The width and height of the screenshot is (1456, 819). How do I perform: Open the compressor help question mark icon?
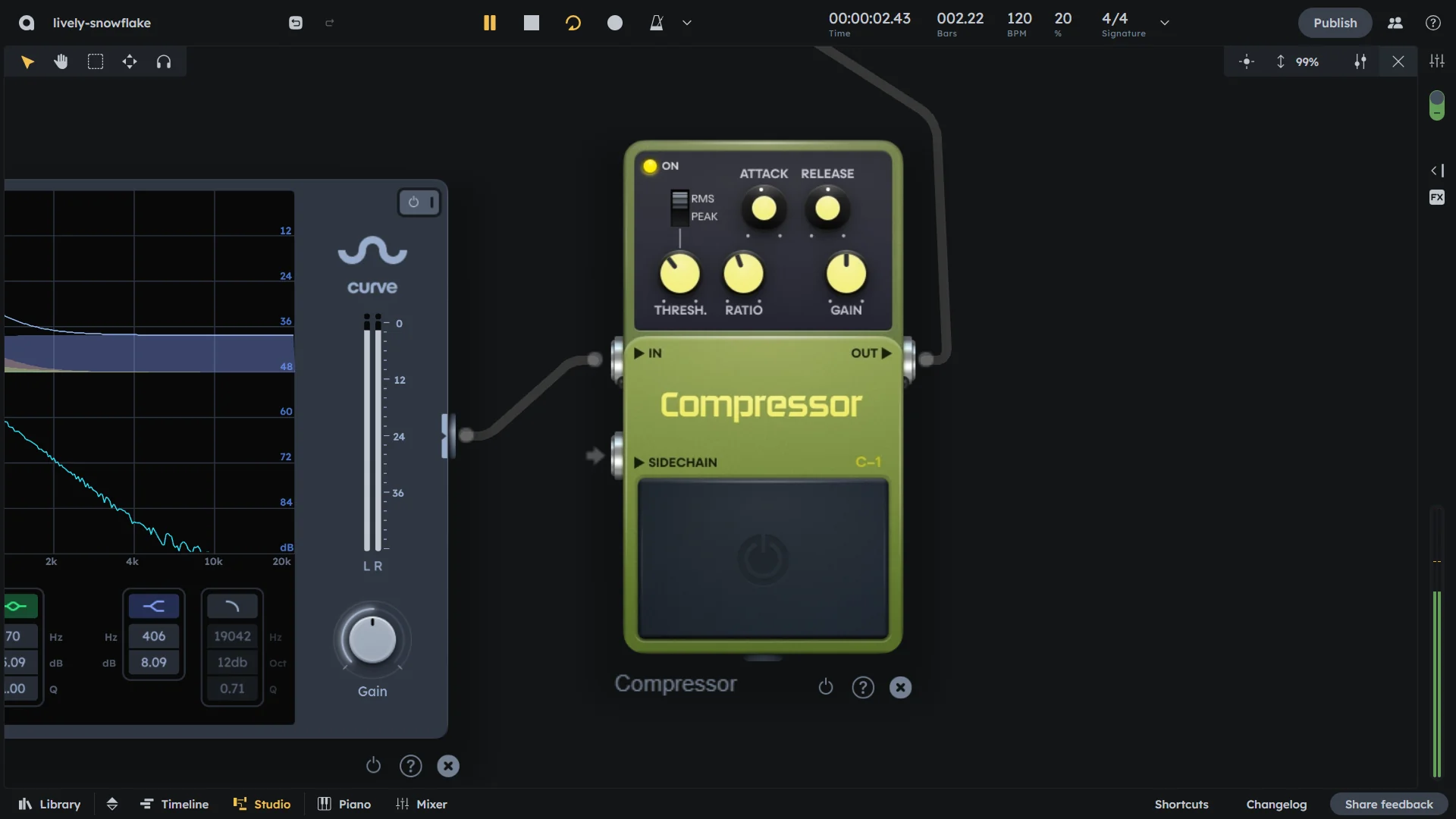(x=863, y=687)
